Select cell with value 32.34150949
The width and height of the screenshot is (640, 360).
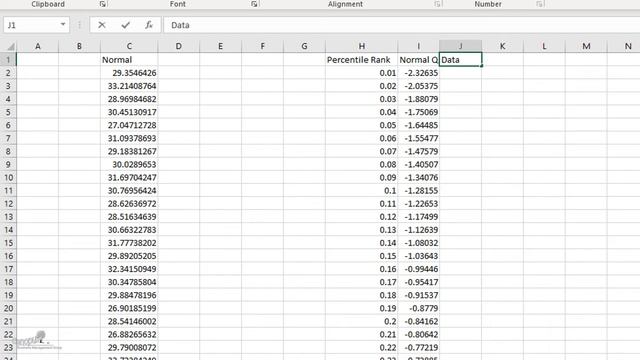pos(129,269)
